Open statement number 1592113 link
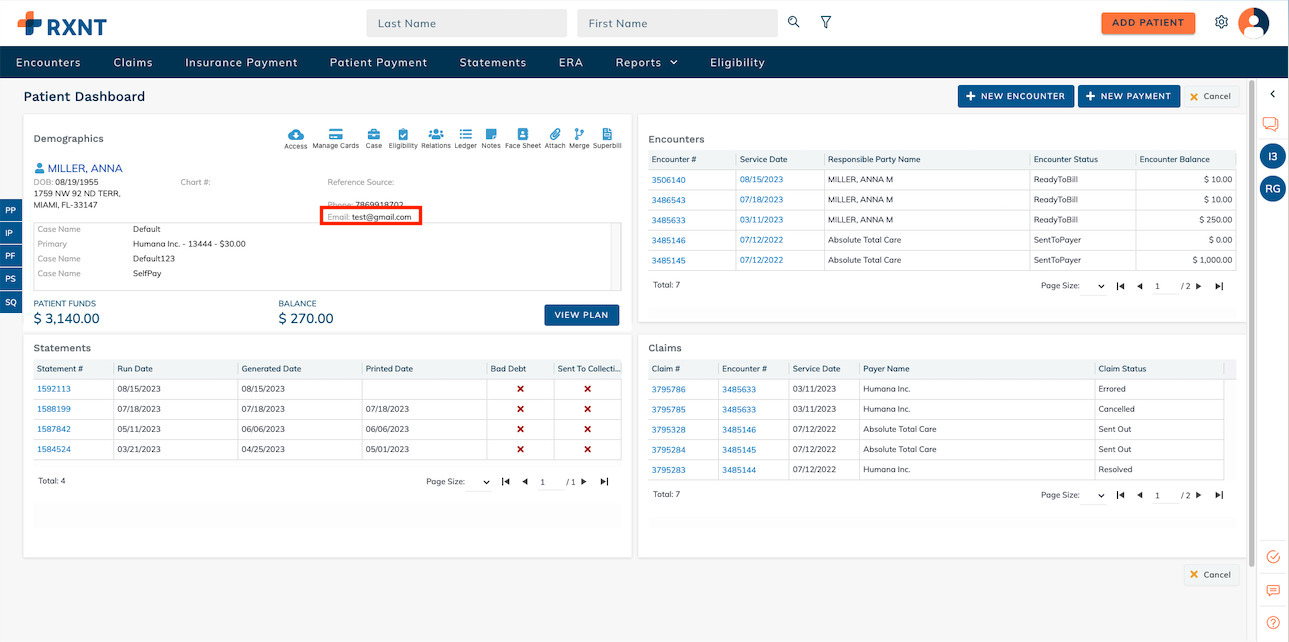The width and height of the screenshot is (1289, 642). click(x=54, y=389)
